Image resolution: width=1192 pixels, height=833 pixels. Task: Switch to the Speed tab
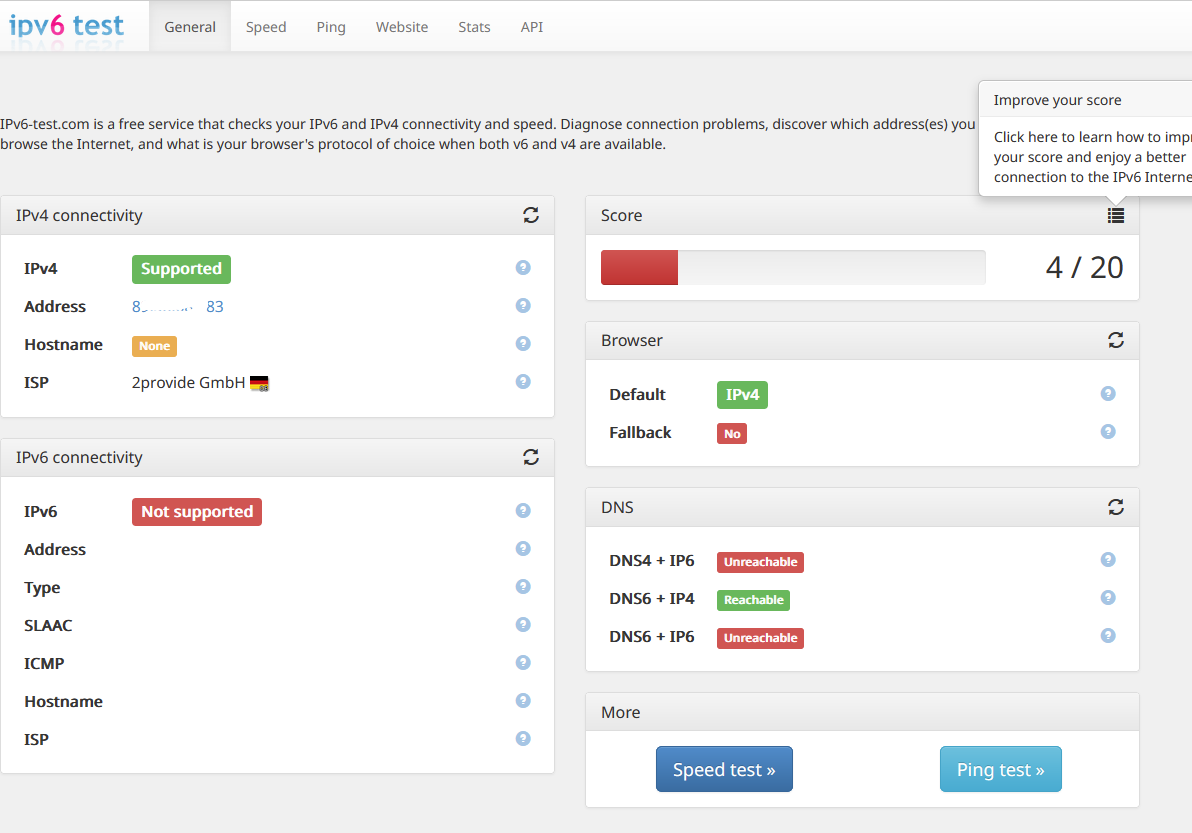[266, 27]
